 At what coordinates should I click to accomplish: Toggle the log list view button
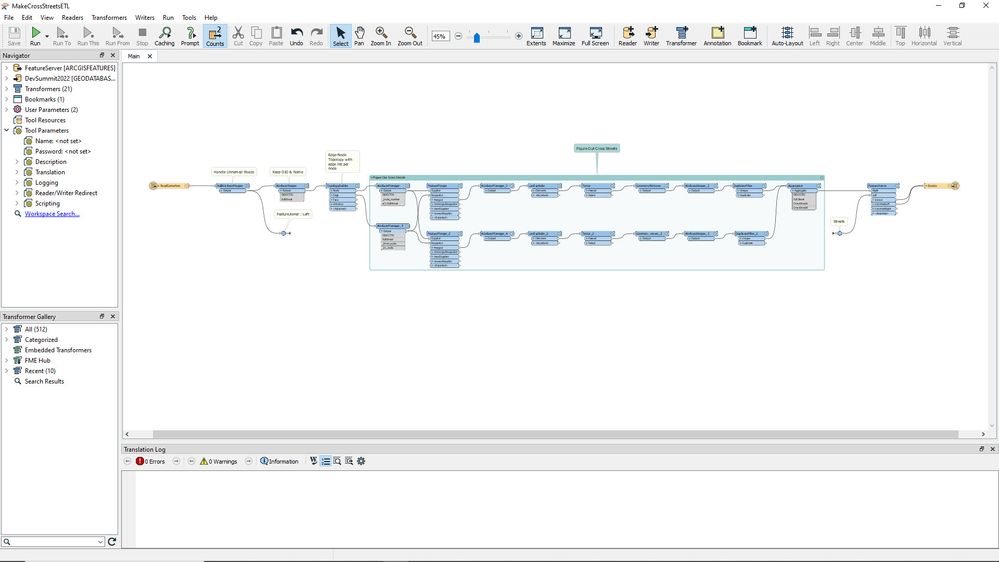pyautogui.click(x=326, y=461)
